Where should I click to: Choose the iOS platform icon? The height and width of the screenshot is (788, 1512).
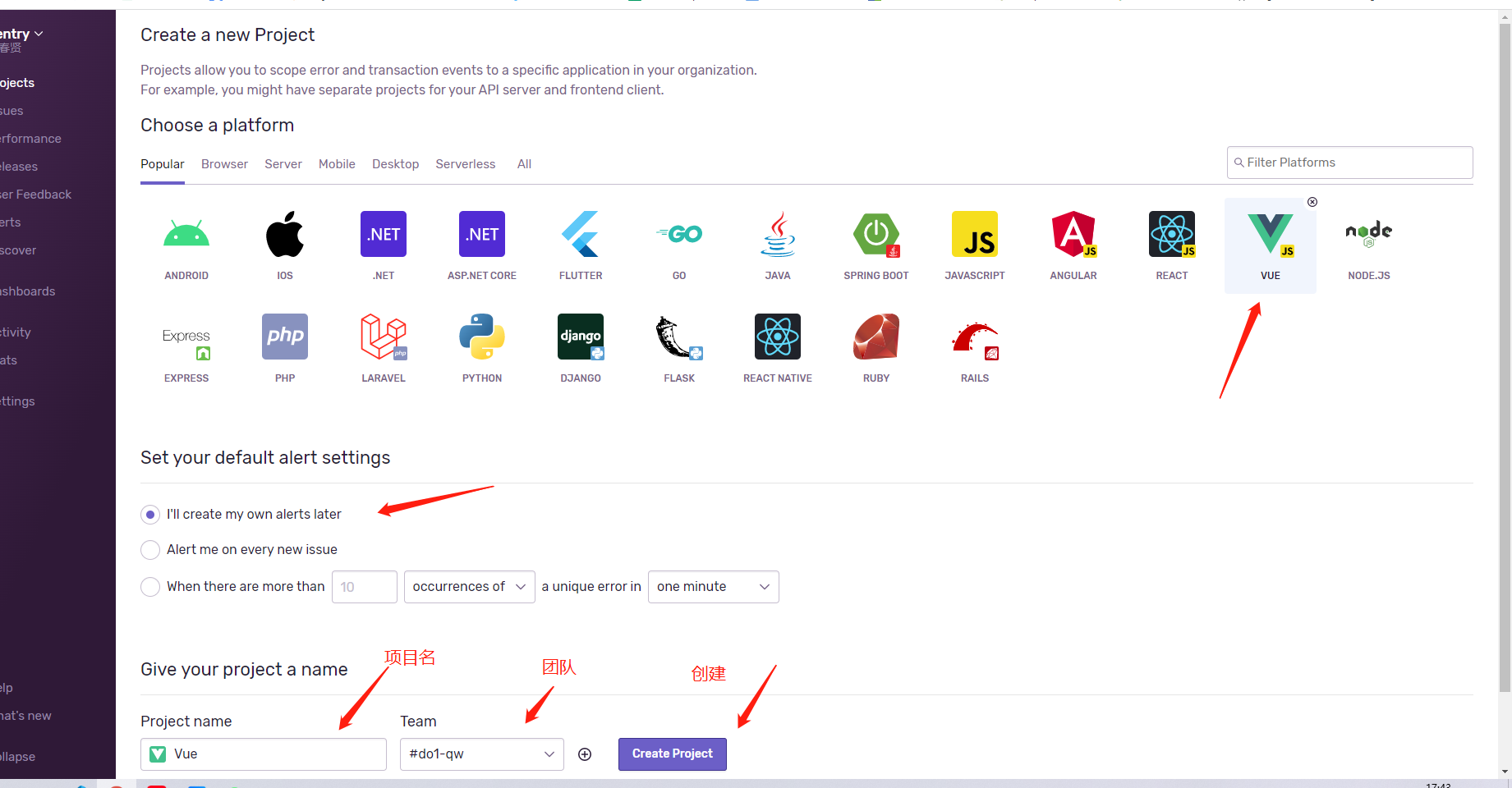point(285,234)
